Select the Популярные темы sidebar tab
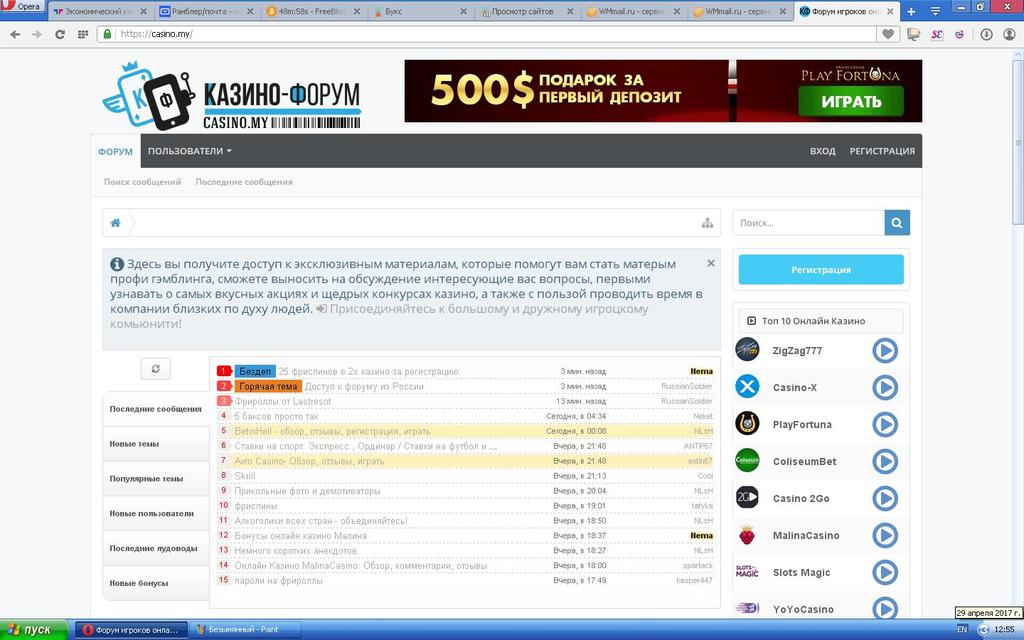The height and width of the screenshot is (640, 1024). (155, 479)
